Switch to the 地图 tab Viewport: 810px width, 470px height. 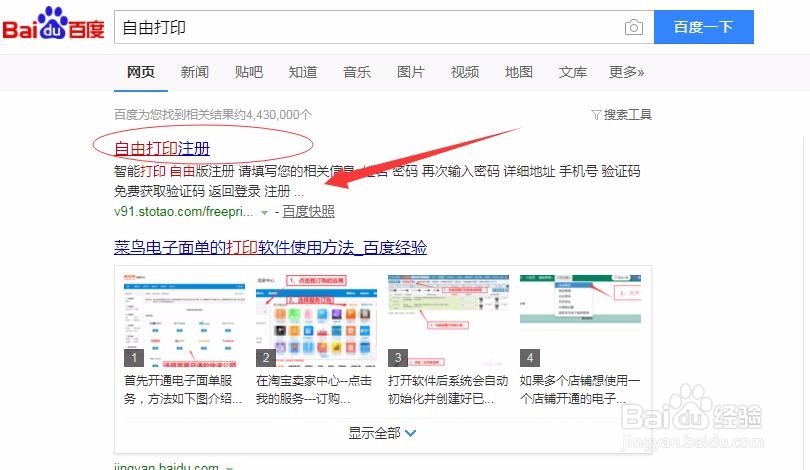(519, 72)
